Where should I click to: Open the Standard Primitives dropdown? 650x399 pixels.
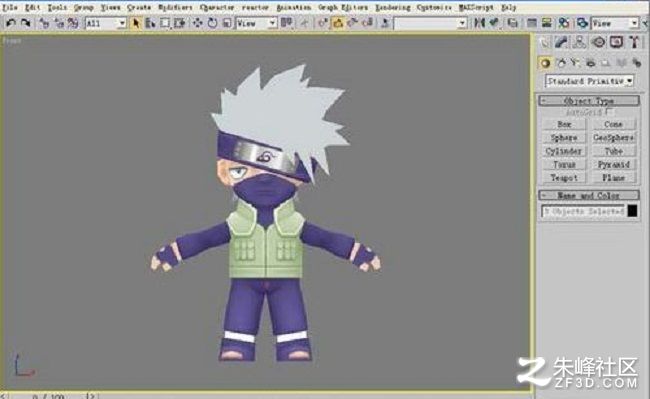(589, 81)
